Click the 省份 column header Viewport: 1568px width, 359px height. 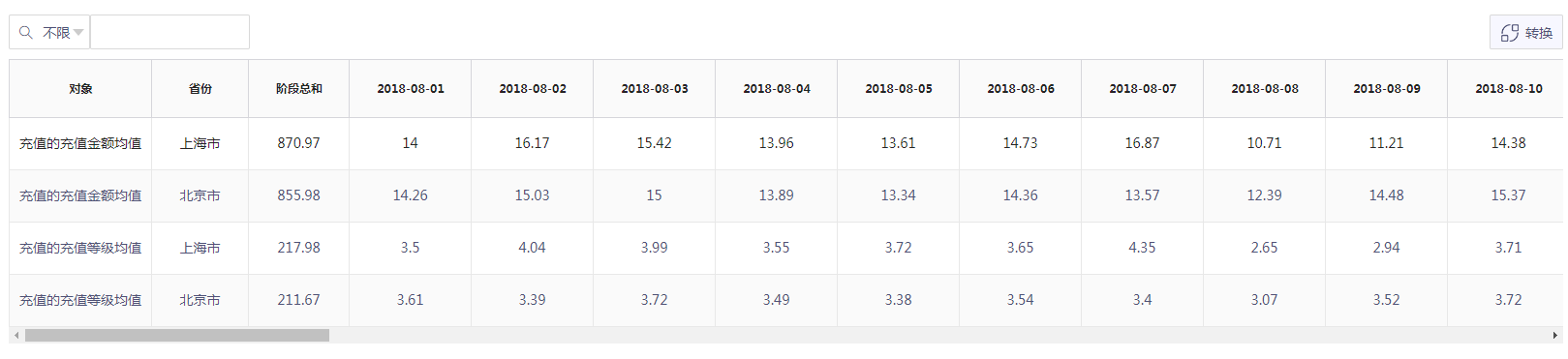(200, 89)
